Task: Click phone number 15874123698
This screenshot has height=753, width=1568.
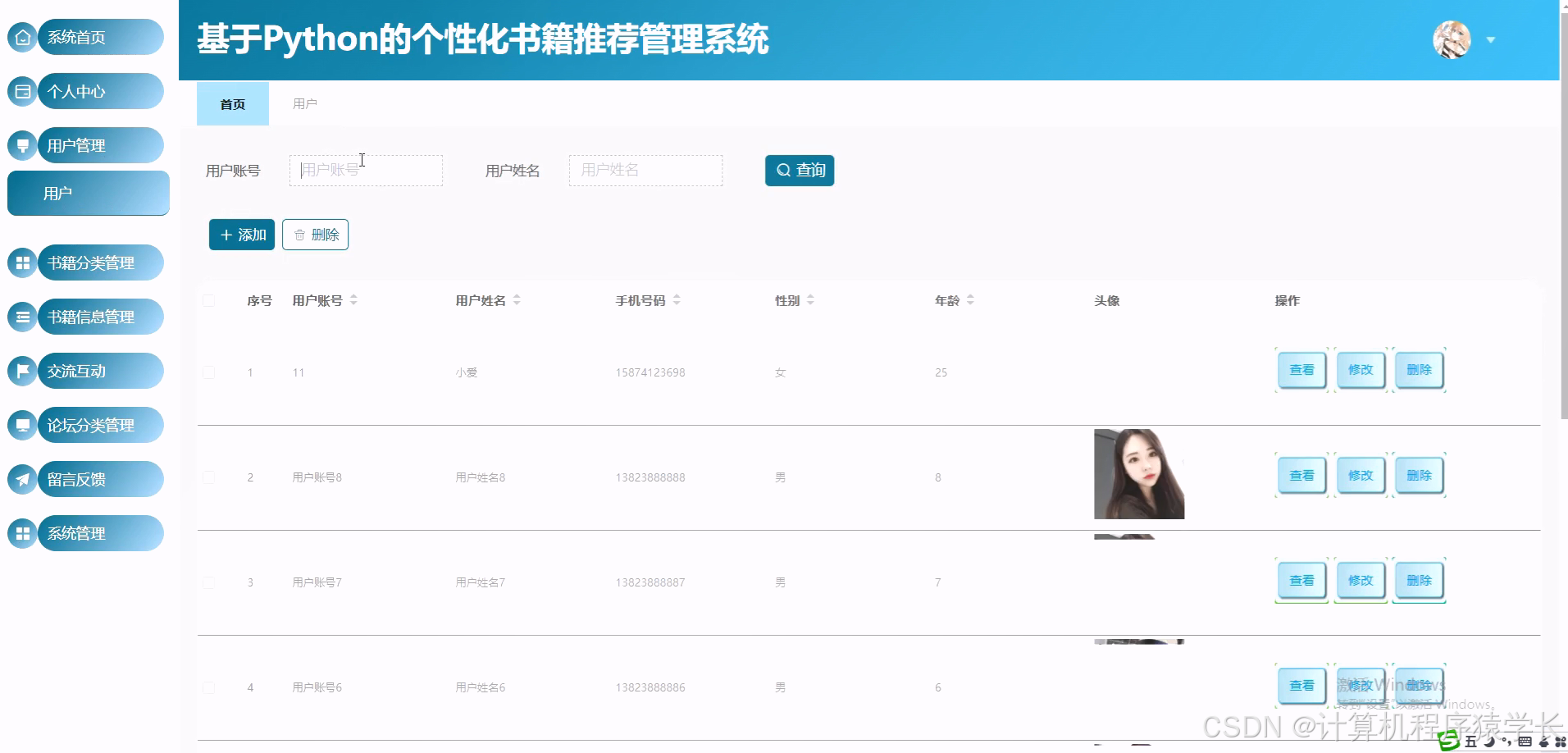Action: [650, 372]
